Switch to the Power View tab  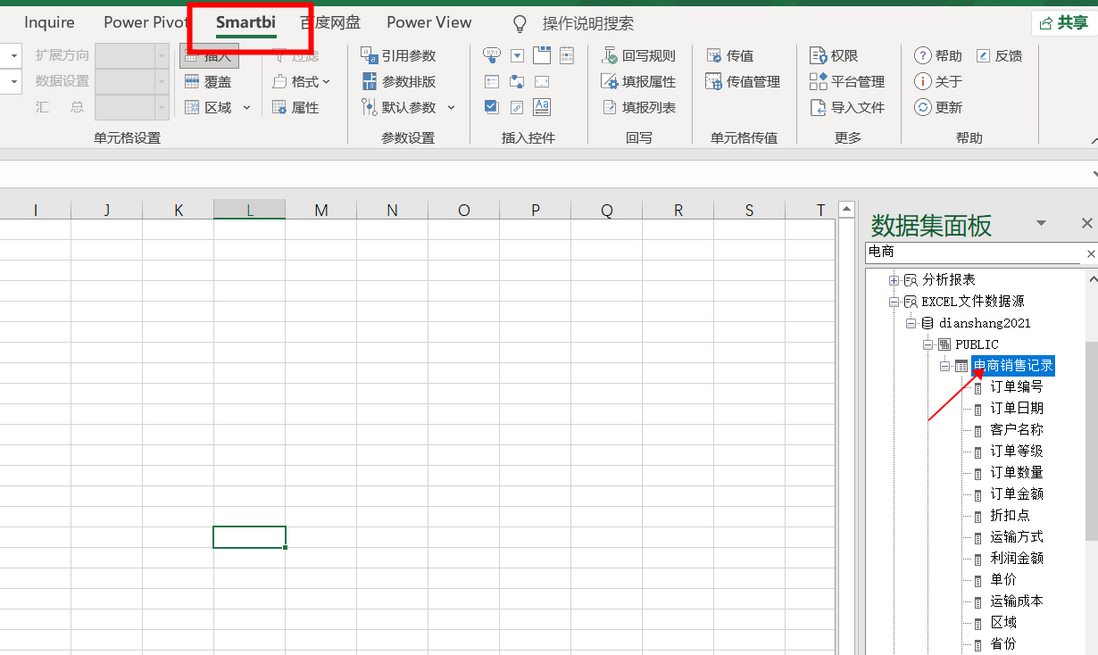click(x=429, y=22)
